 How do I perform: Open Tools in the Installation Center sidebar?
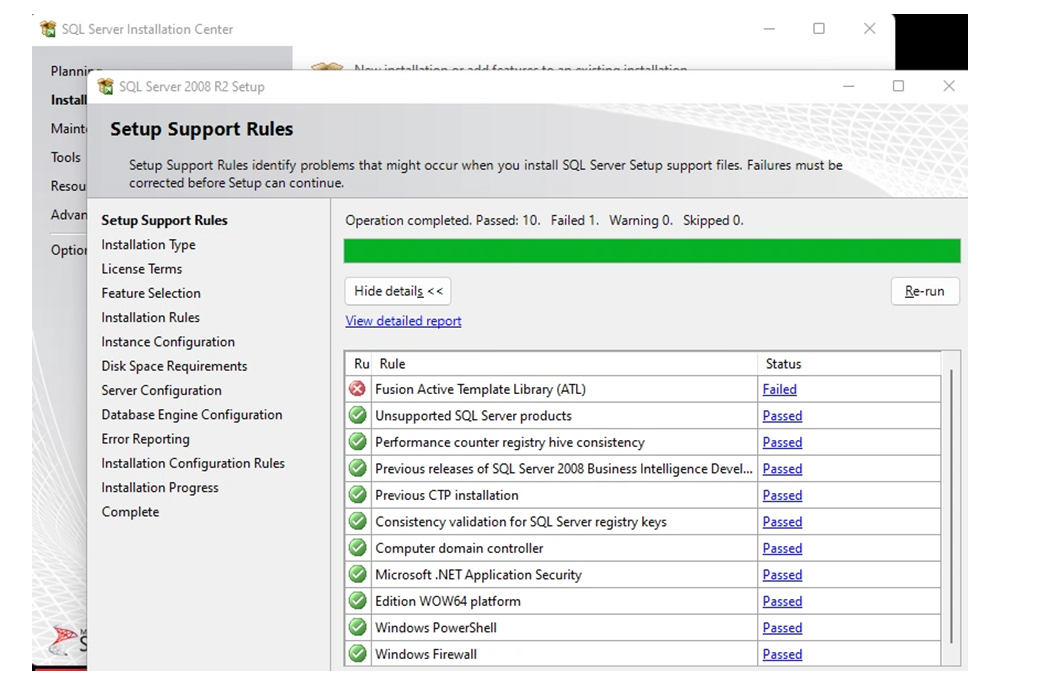tap(66, 158)
